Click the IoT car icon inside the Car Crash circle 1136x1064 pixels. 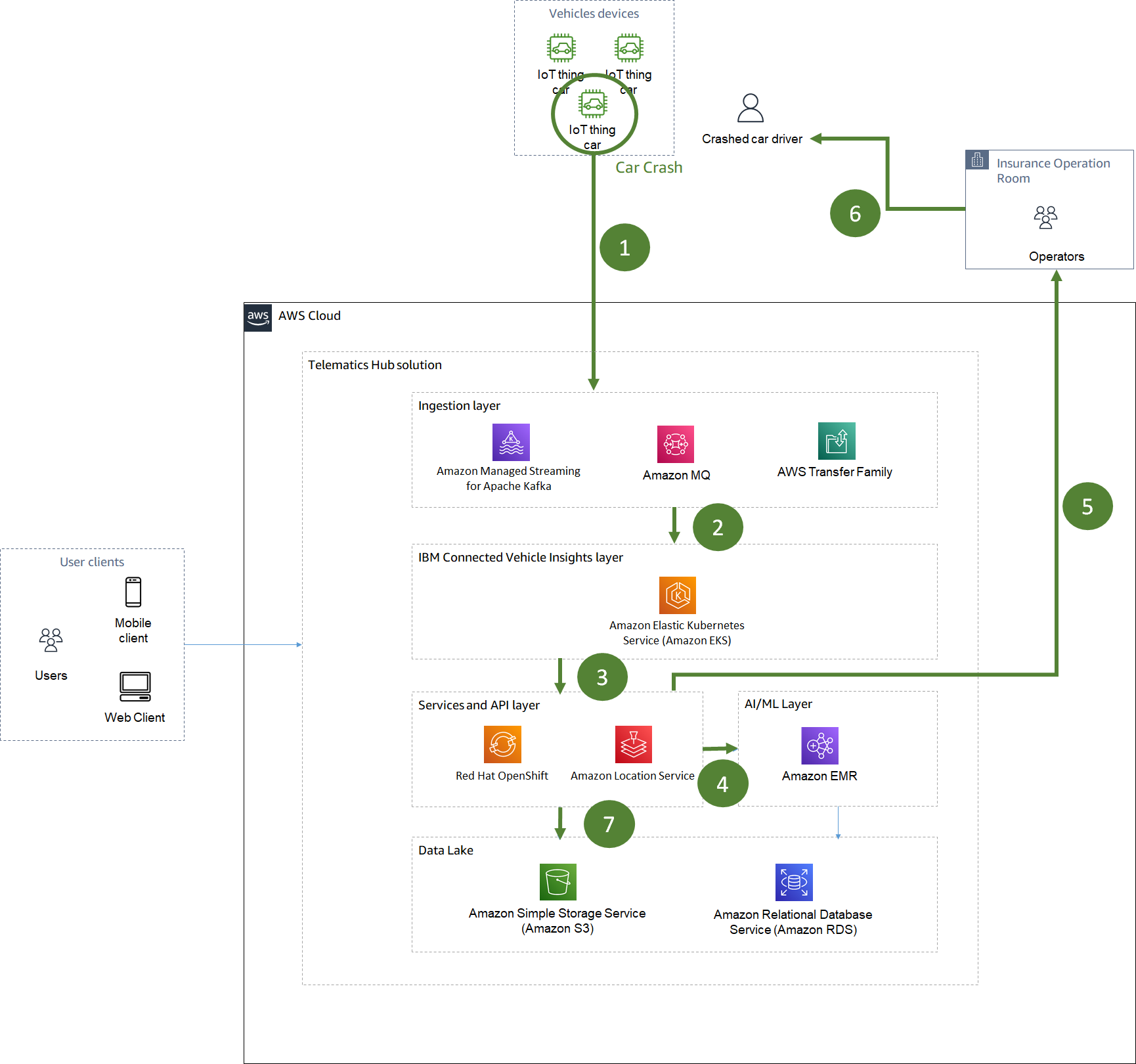tap(593, 104)
